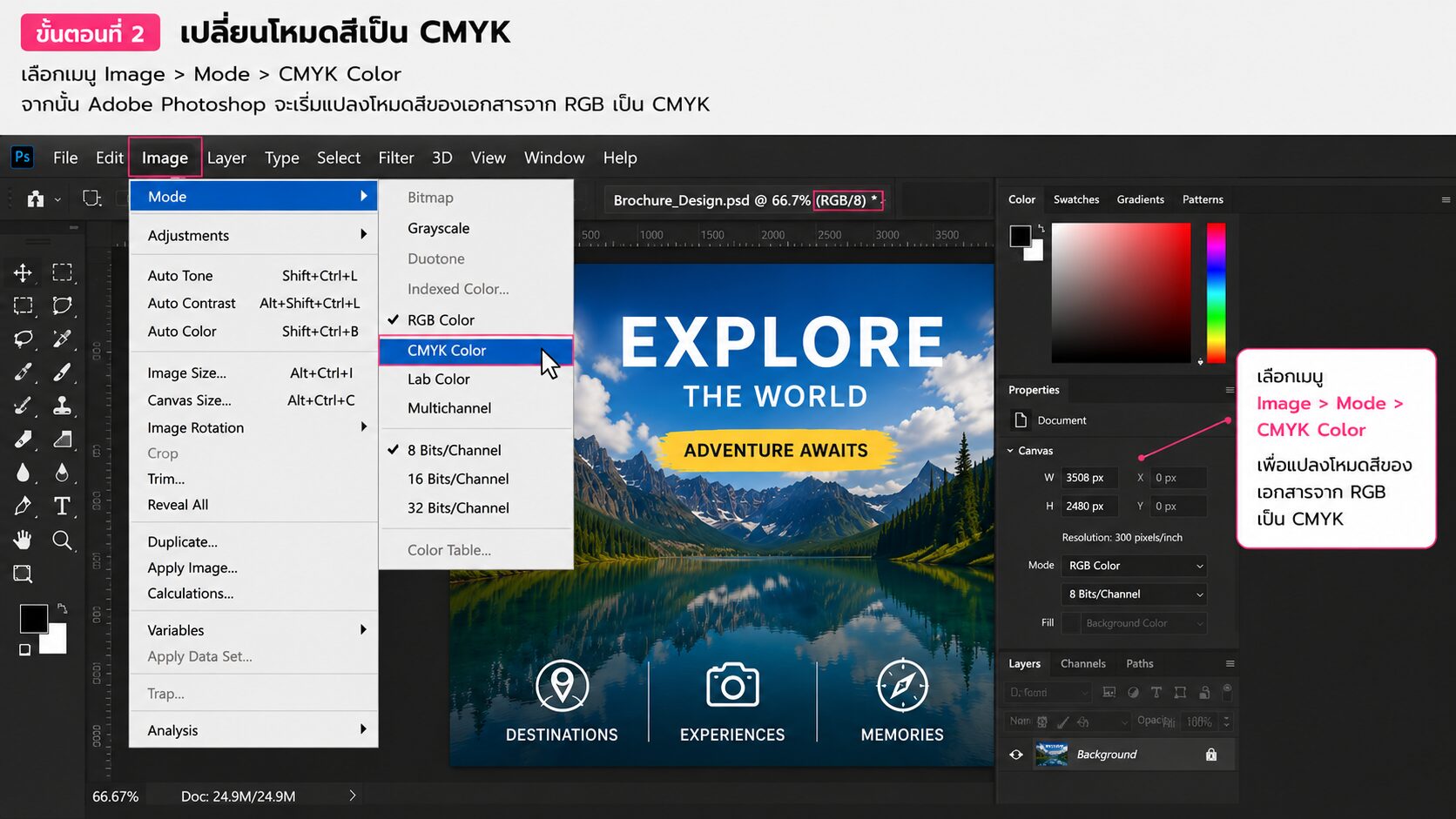Select the Clone Stamp tool

tap(62, 406)
